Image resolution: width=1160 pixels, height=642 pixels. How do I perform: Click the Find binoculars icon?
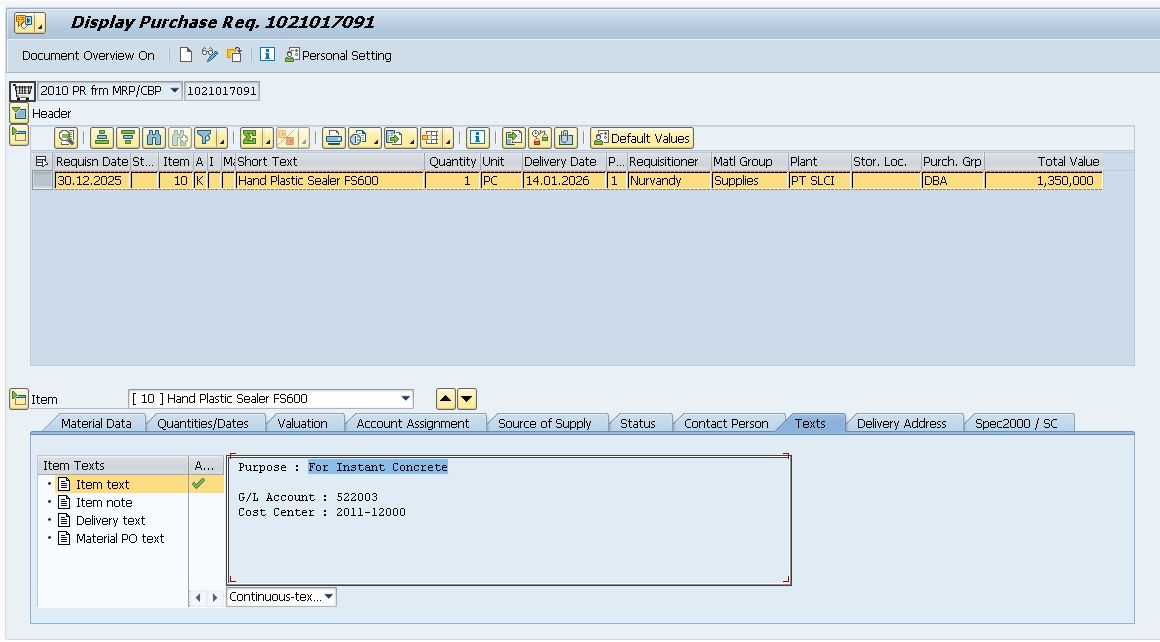click(153, 138)
